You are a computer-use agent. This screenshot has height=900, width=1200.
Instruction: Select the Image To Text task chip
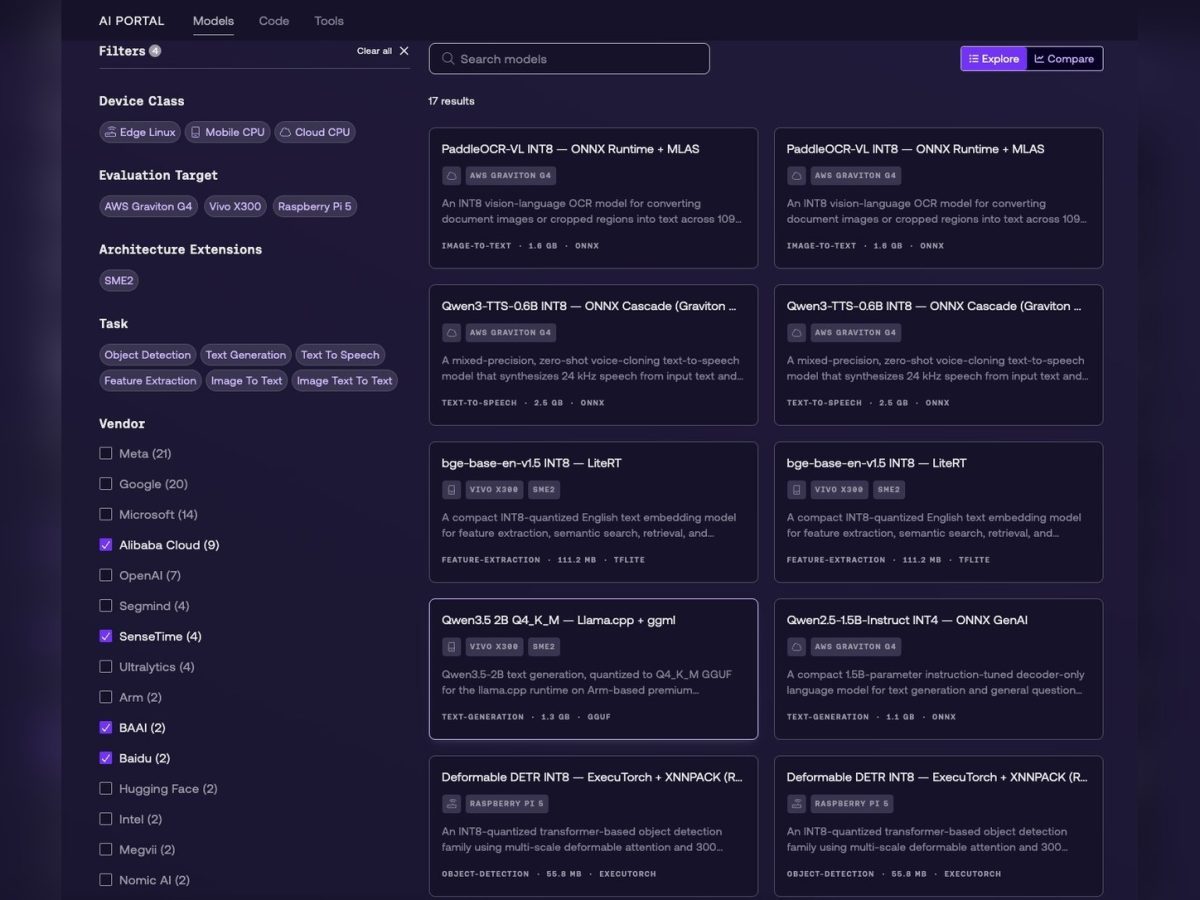coord(246,381)
